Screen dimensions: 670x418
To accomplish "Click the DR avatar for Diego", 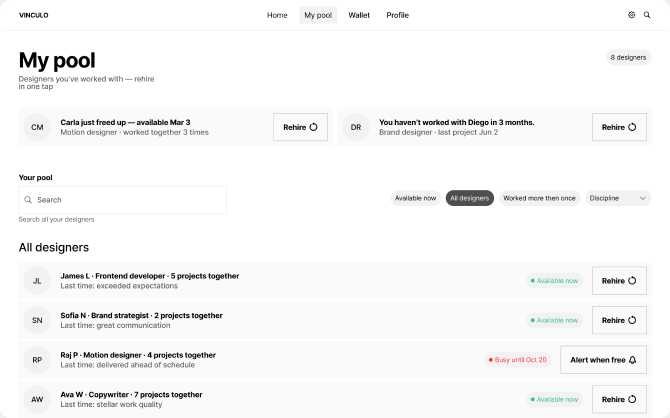I will pos(356,127).
